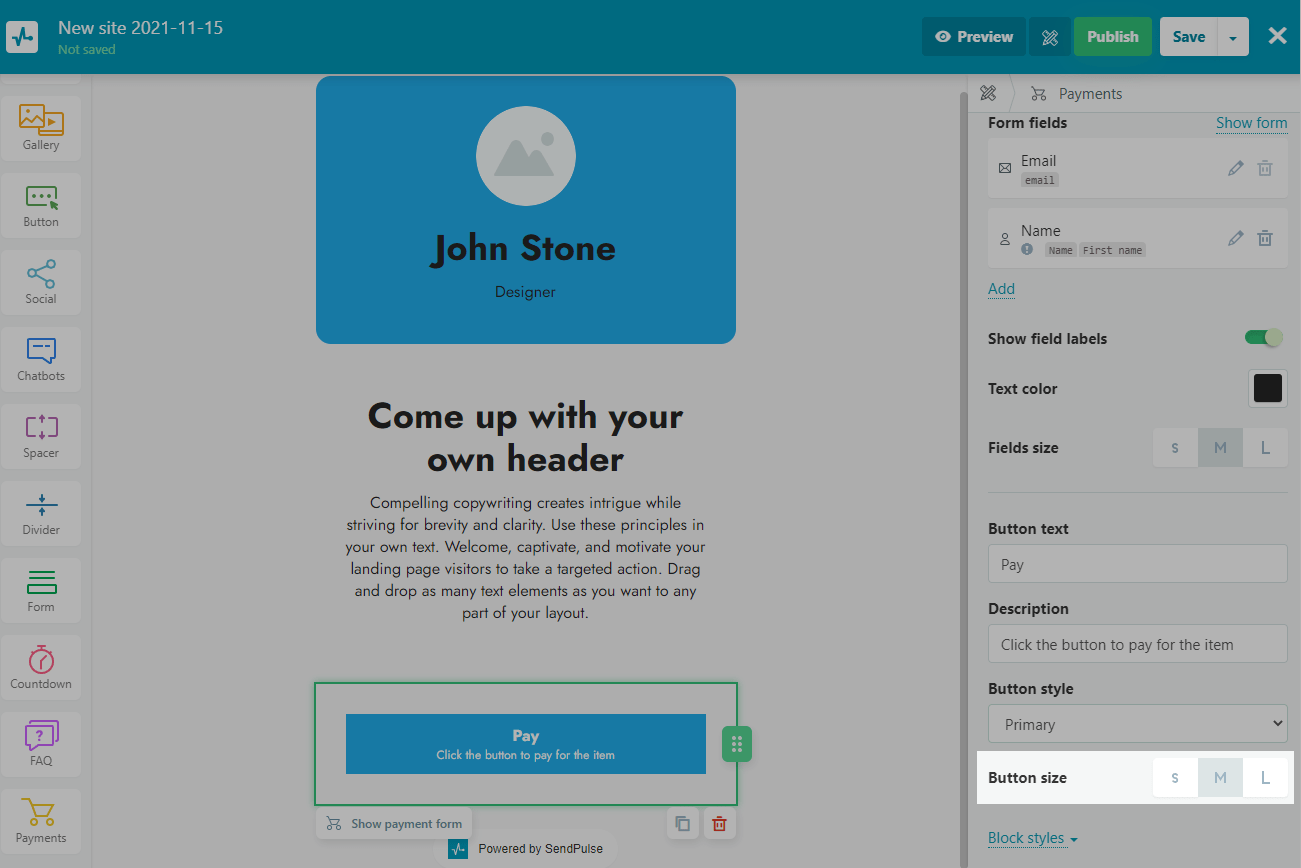The width and height of the screenshot is (1301, 868).
Task: Click the Form fields section label
Action: 1028,123
